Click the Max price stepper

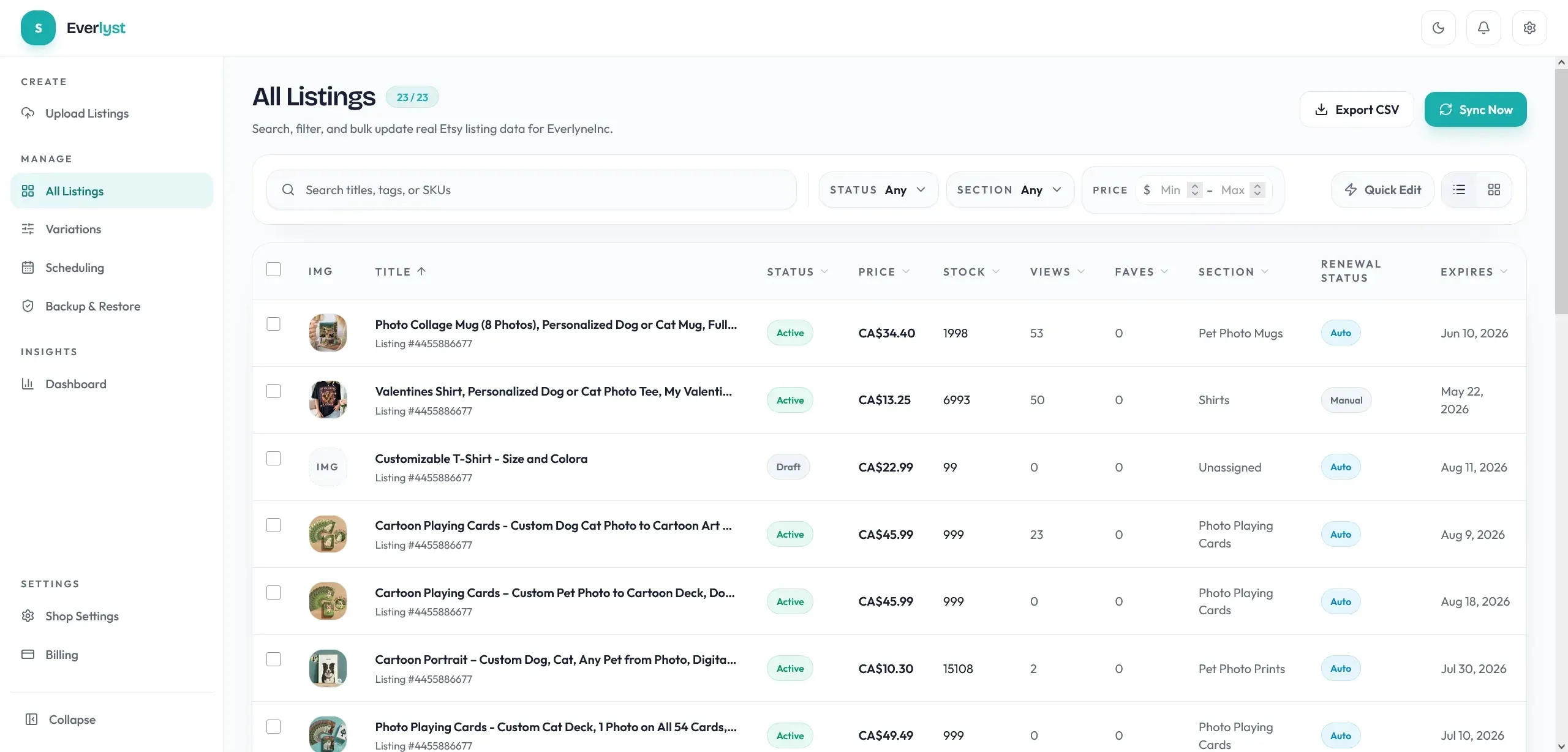(x=1257, y=190)
